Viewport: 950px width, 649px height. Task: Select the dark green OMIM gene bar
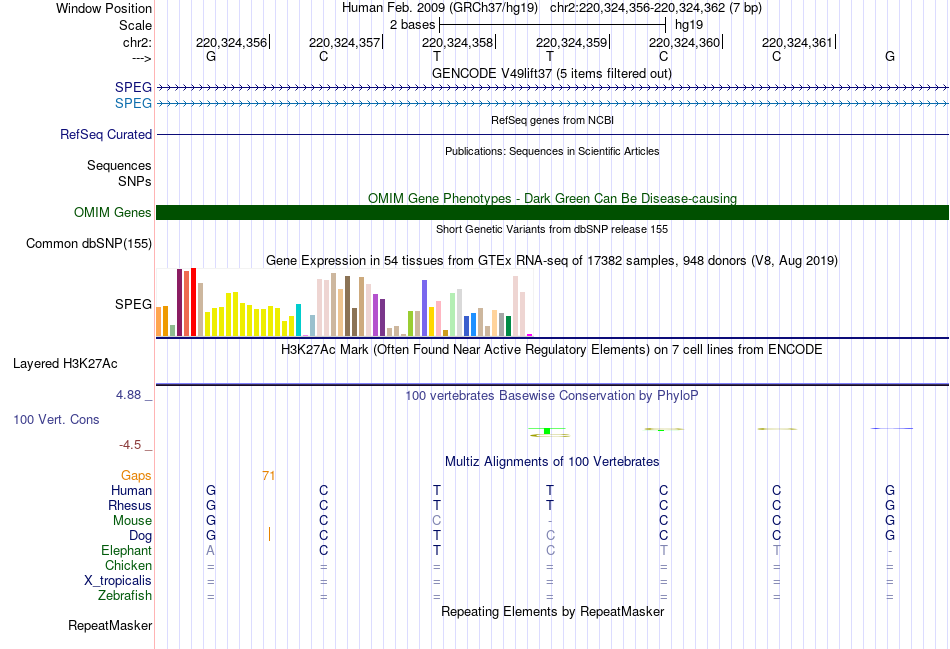pyautogui.click(x=552, y=212)
